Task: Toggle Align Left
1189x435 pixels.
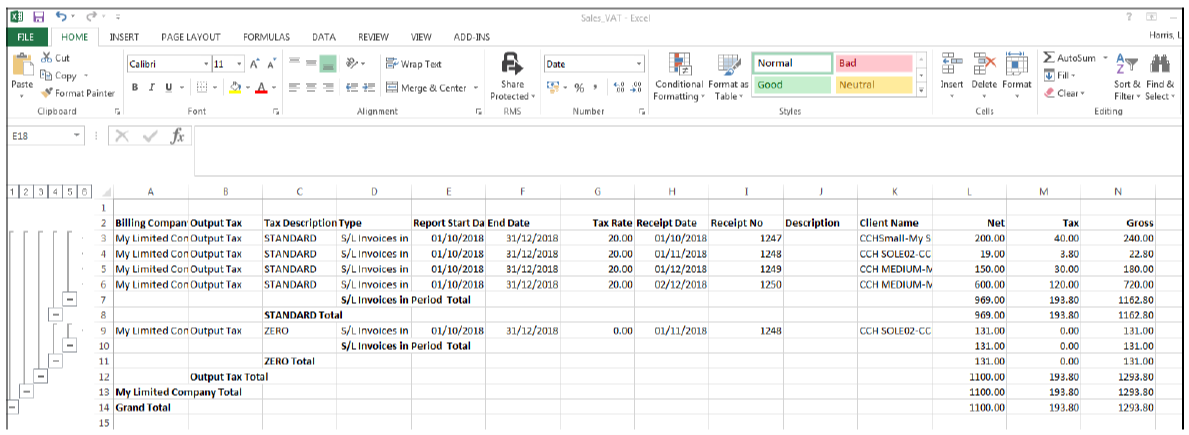Action: point(294,88)
